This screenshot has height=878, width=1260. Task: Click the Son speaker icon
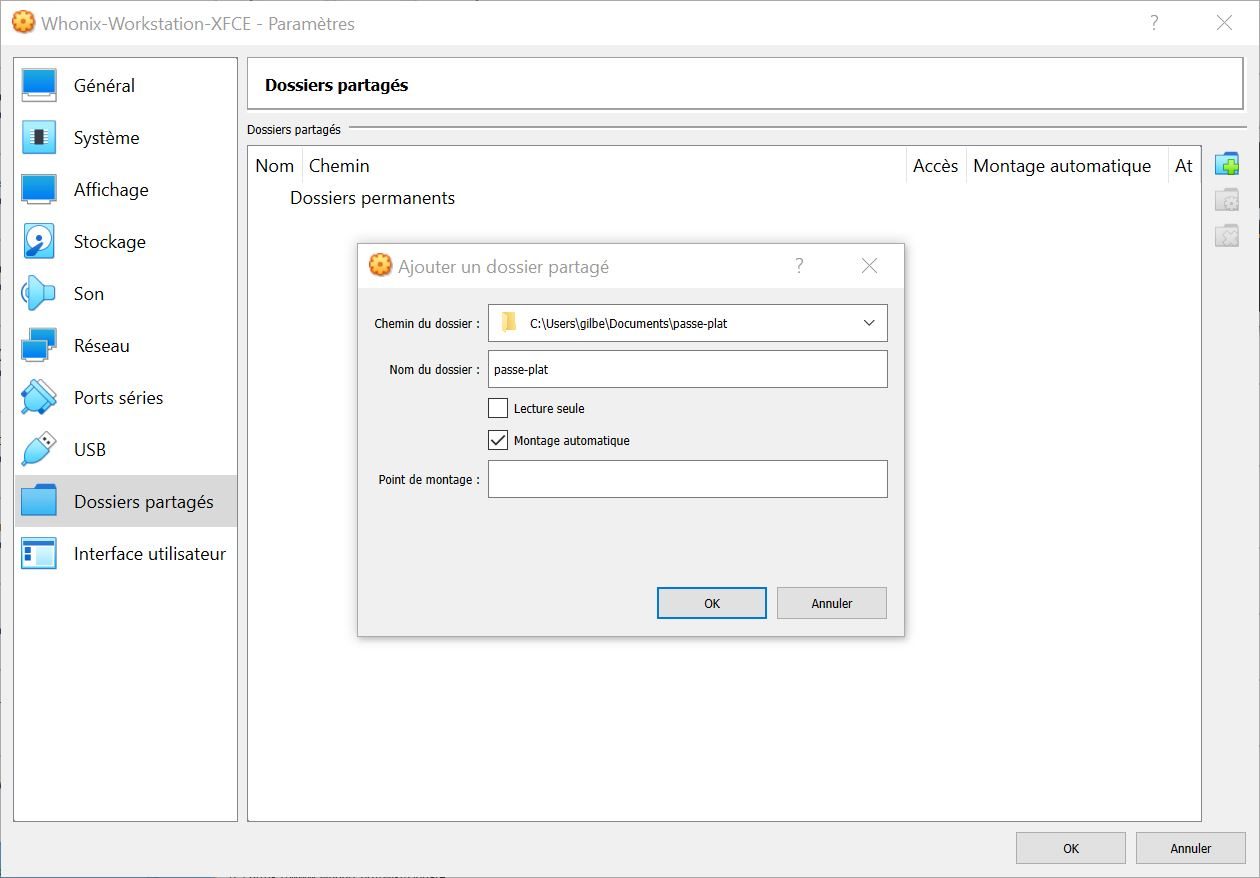(x=39, y=294)
